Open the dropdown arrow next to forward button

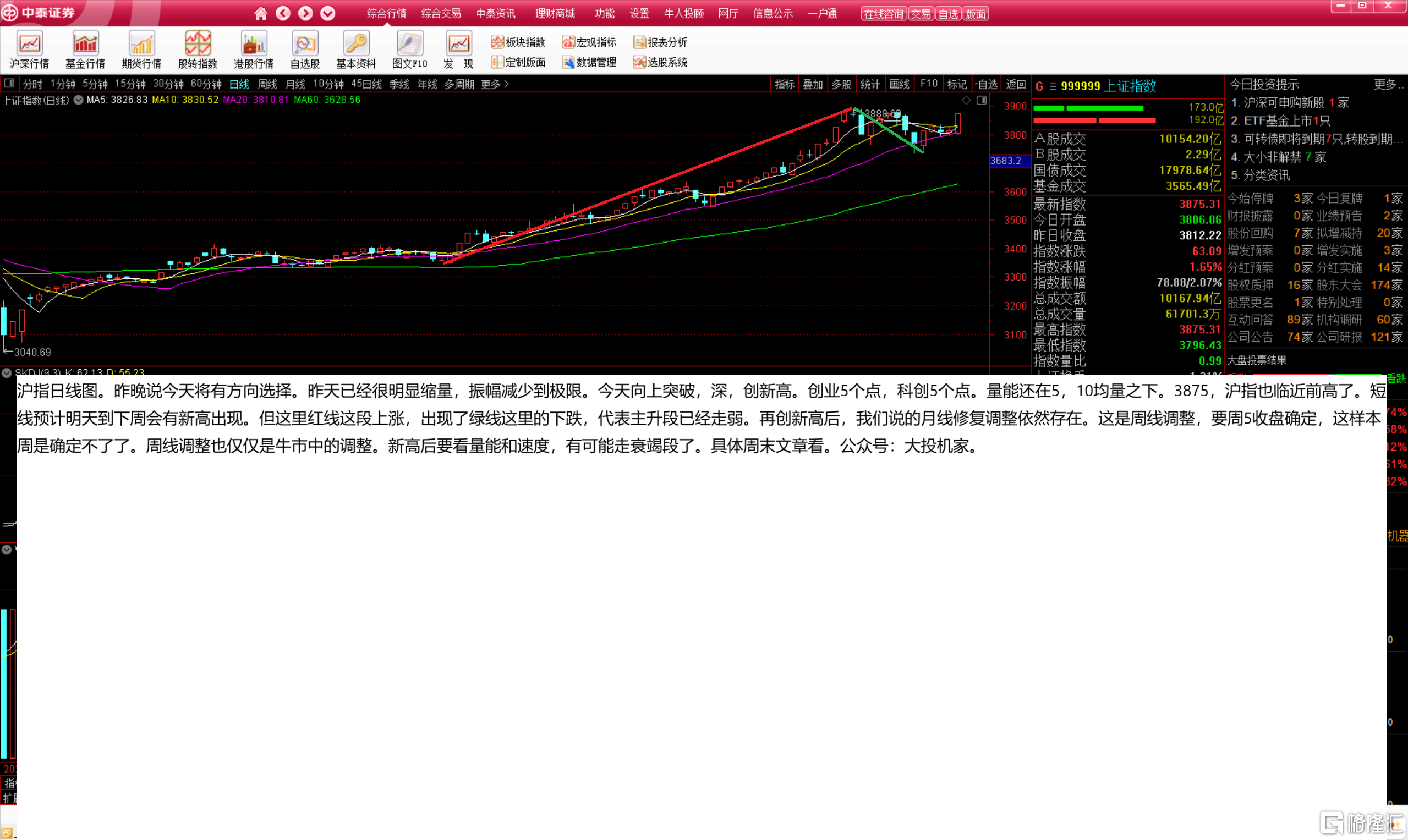(x=328, y=13)
